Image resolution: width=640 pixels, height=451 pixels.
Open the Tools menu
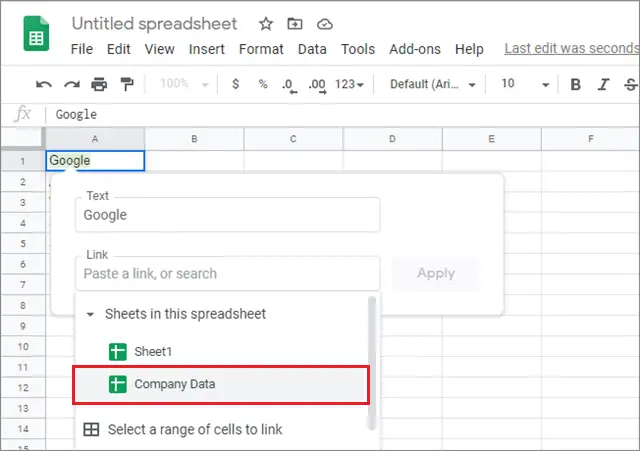coord(358,49)
